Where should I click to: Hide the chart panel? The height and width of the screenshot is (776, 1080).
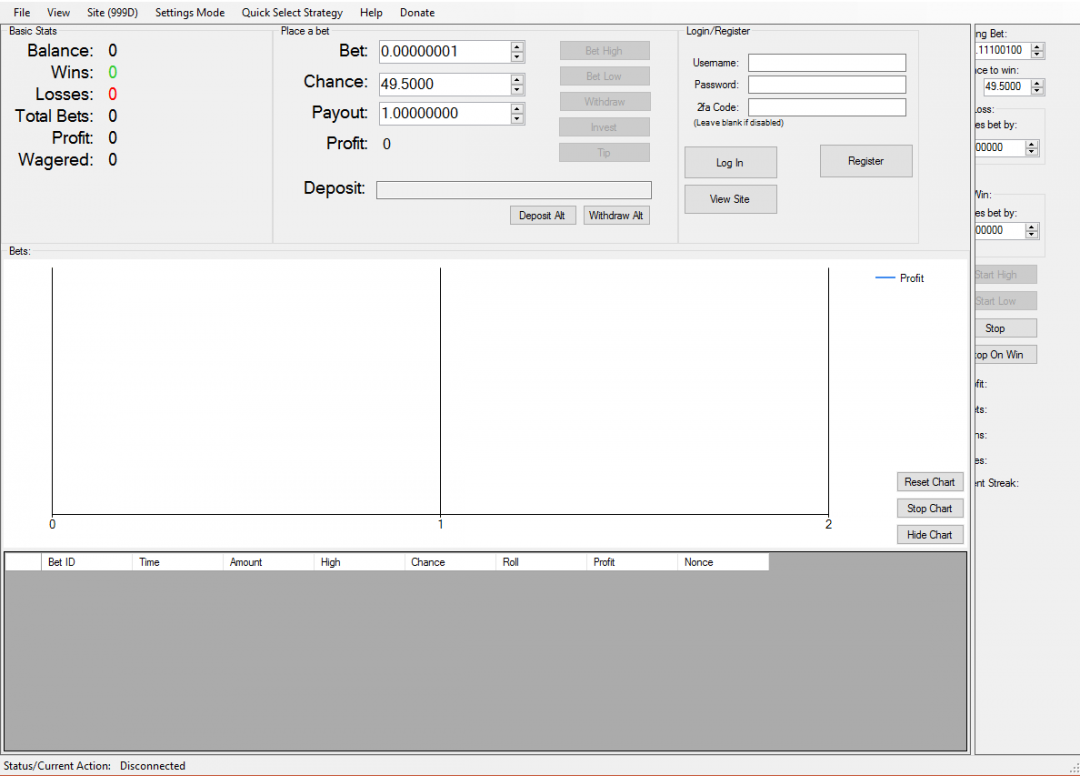click(930, 535)
